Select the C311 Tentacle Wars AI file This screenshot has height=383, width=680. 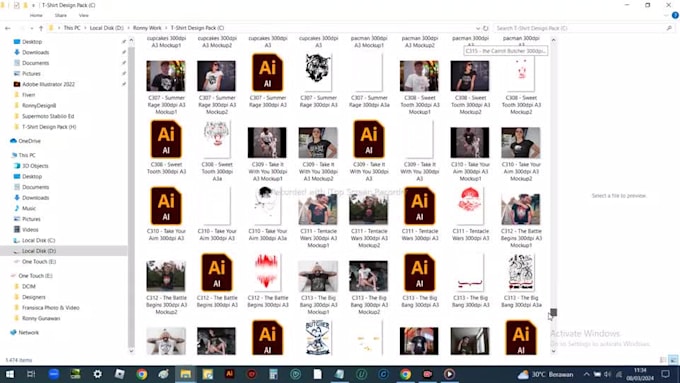pyautogui.click(x=419, y=206)
